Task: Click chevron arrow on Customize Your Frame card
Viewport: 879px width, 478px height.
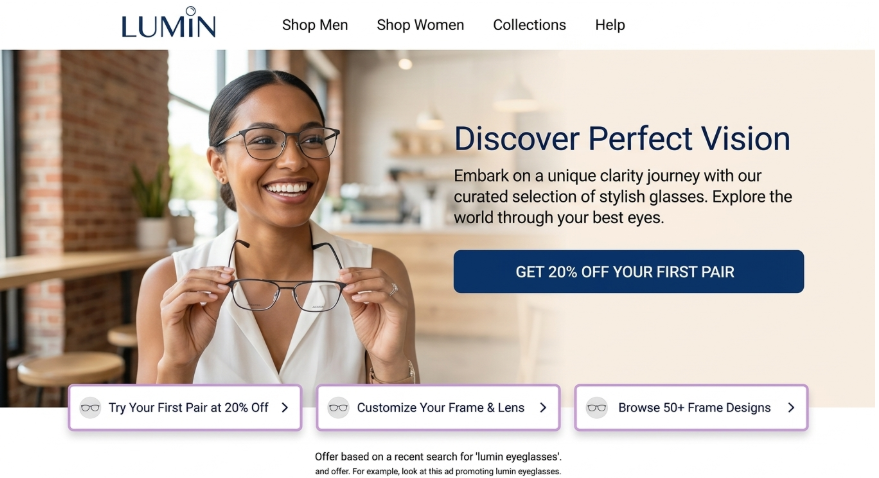Action: tap(543, 407)
